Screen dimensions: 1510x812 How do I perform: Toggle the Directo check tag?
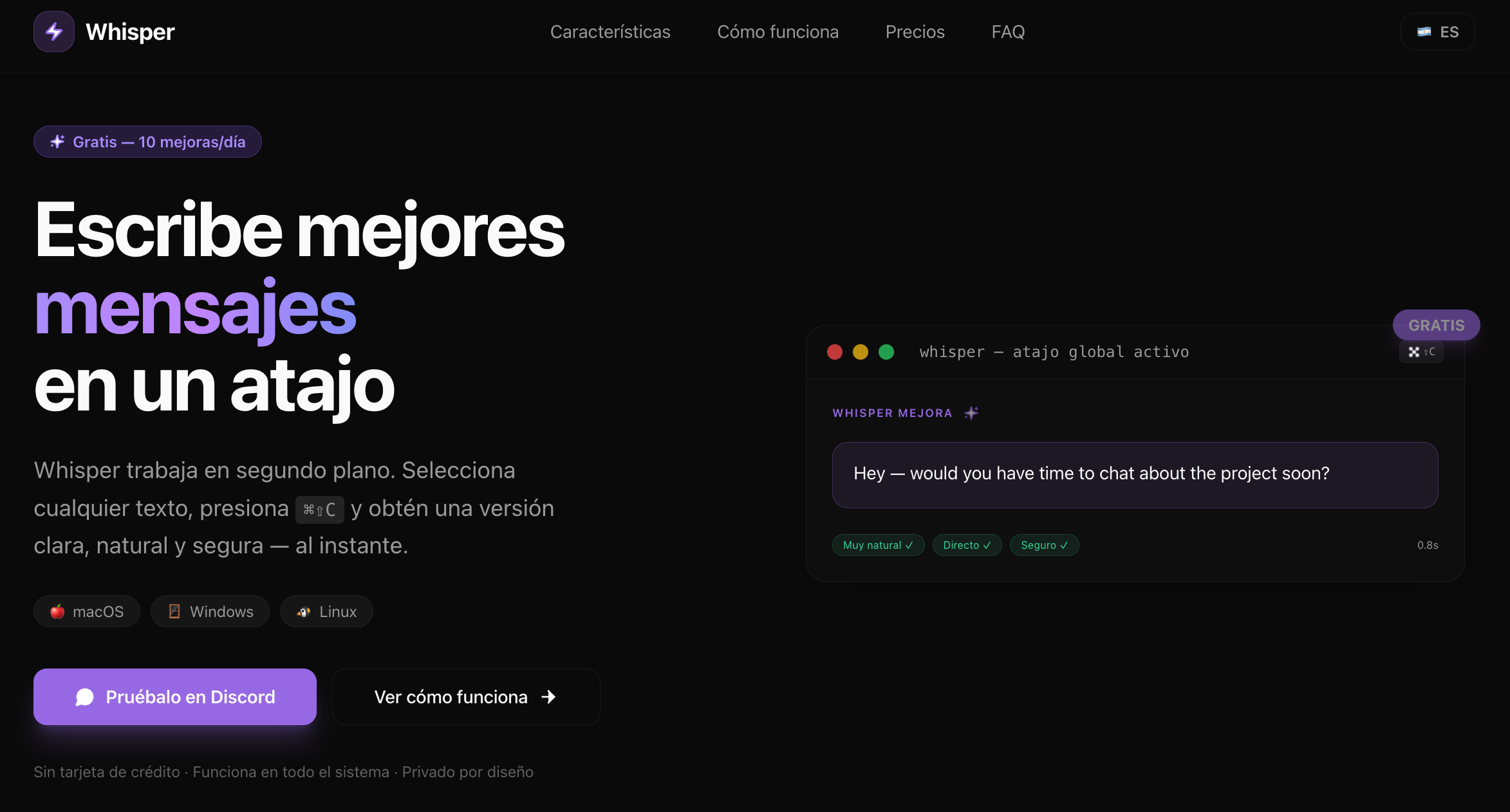pos(967,545)
